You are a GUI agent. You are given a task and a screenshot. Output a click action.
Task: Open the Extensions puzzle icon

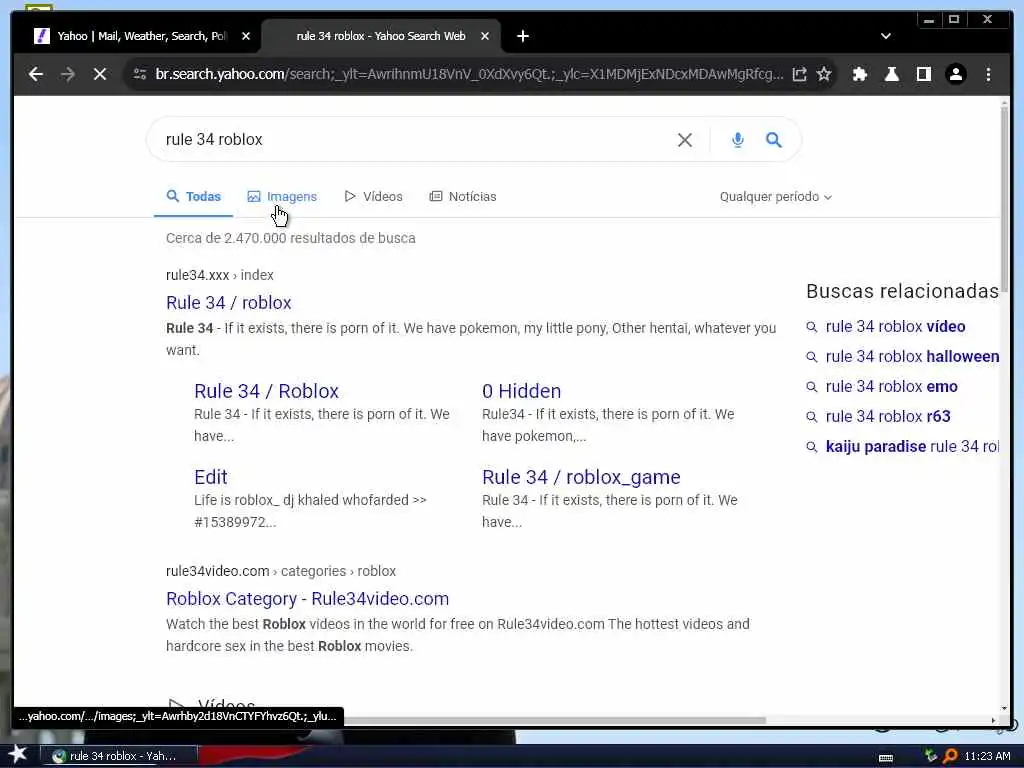(x=859, y=74)
